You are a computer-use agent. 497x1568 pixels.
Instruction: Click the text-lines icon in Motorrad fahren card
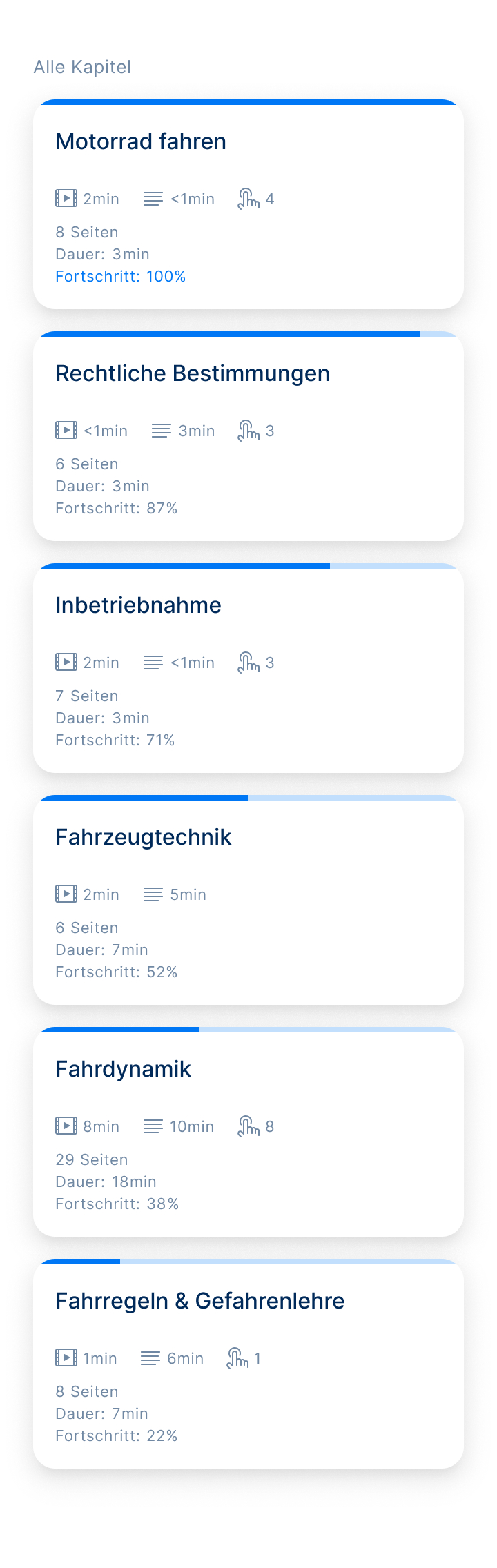(x=153, y=199)
